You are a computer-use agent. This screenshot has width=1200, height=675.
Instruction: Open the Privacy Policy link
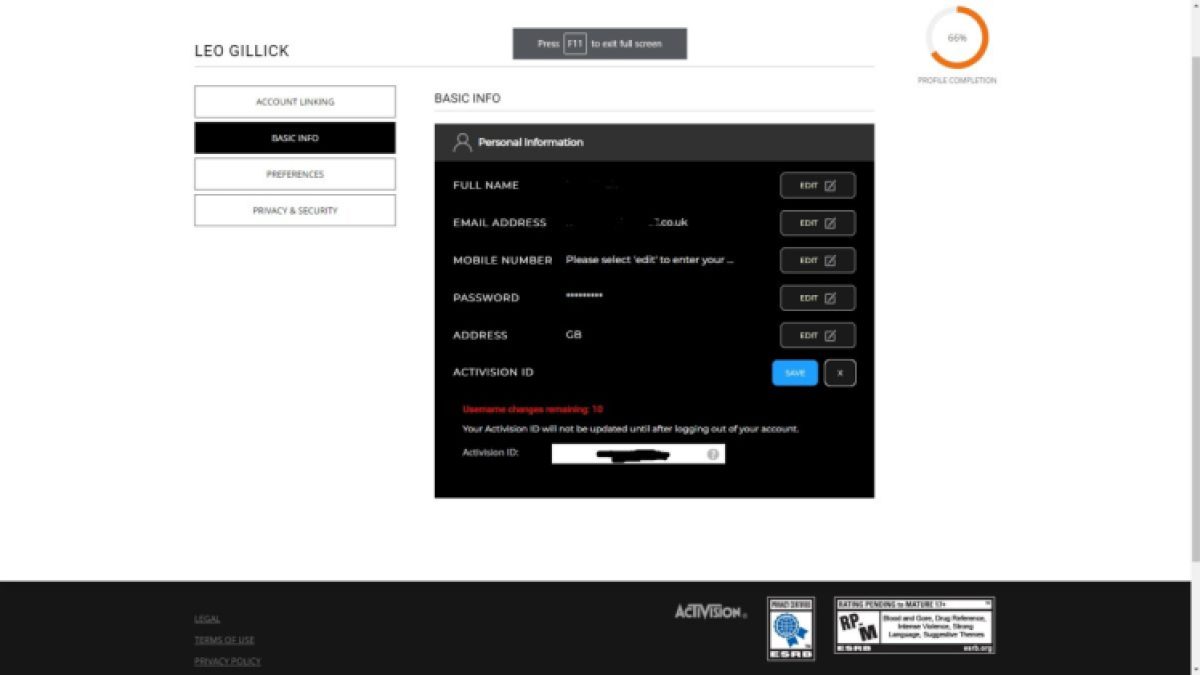[227, 661]
